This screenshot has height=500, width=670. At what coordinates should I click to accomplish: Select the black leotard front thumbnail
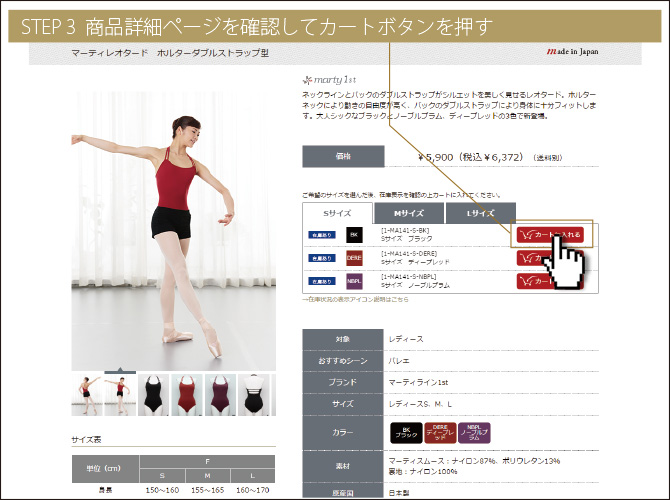(x=153, y=395)
